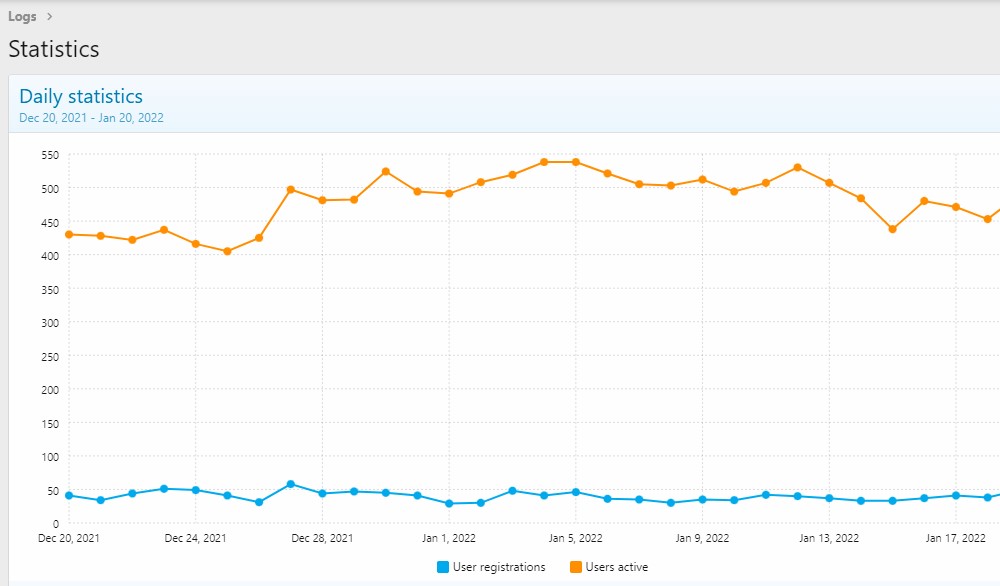
Task: Click the 350 y-axis value
Action: click(x=50, y=289)
